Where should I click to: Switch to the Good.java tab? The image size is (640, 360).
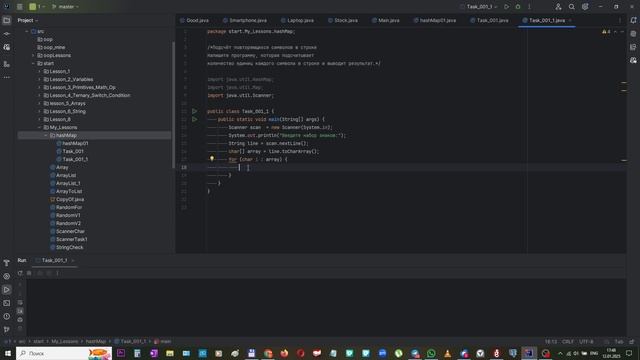[195, 20]
